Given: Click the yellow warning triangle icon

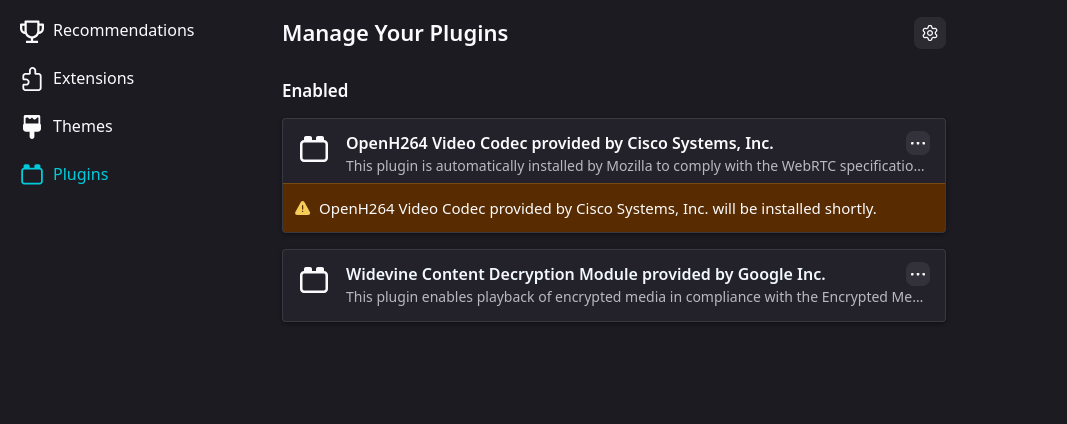Looking at the screenshot, I should point(302,209).
